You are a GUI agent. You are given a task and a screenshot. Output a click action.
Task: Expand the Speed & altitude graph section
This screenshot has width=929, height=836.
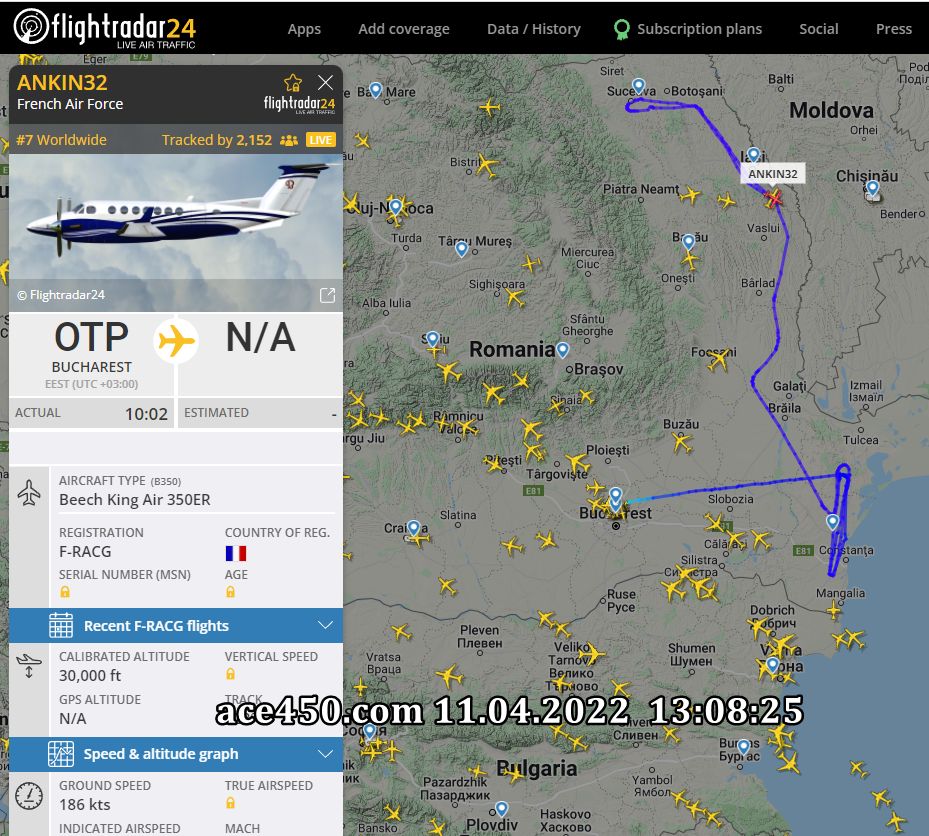[176, 754]
